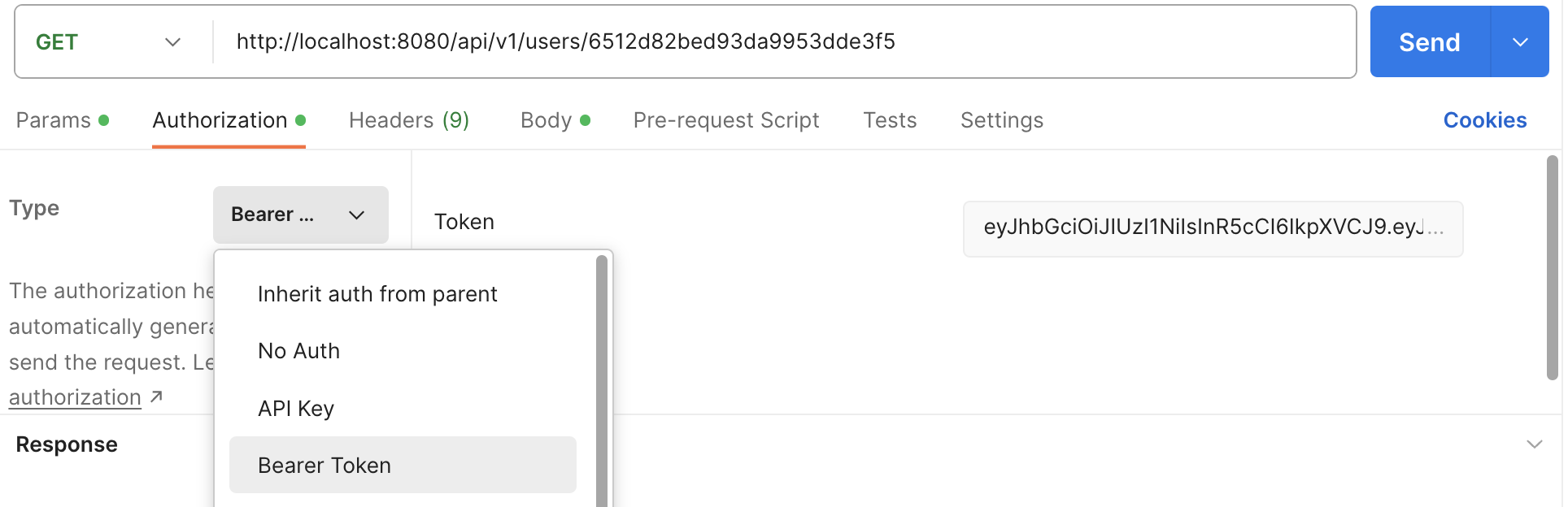The image size is (1568, 507).
Task: Click the Token value input field
Action: (x=1212, y=228)
